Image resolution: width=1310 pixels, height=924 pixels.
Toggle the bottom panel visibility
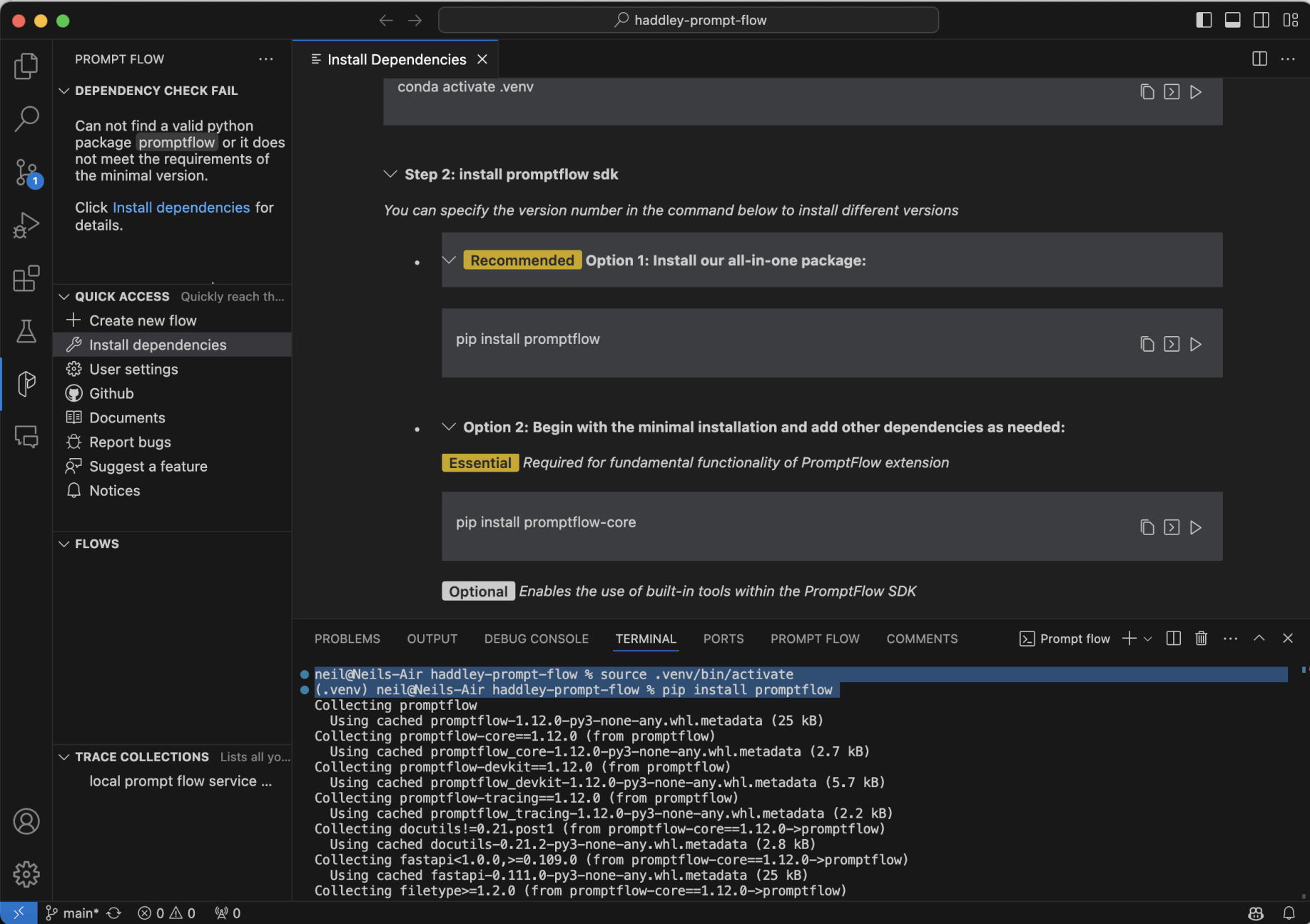pos(1232,20)
